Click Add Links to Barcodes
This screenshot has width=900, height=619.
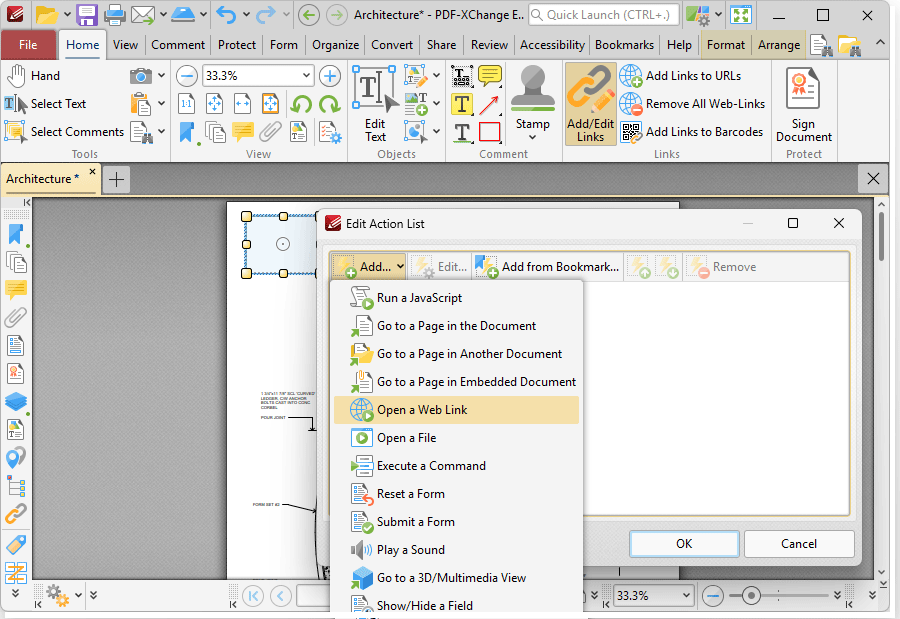pyautogui.click(x=692, y=132)
